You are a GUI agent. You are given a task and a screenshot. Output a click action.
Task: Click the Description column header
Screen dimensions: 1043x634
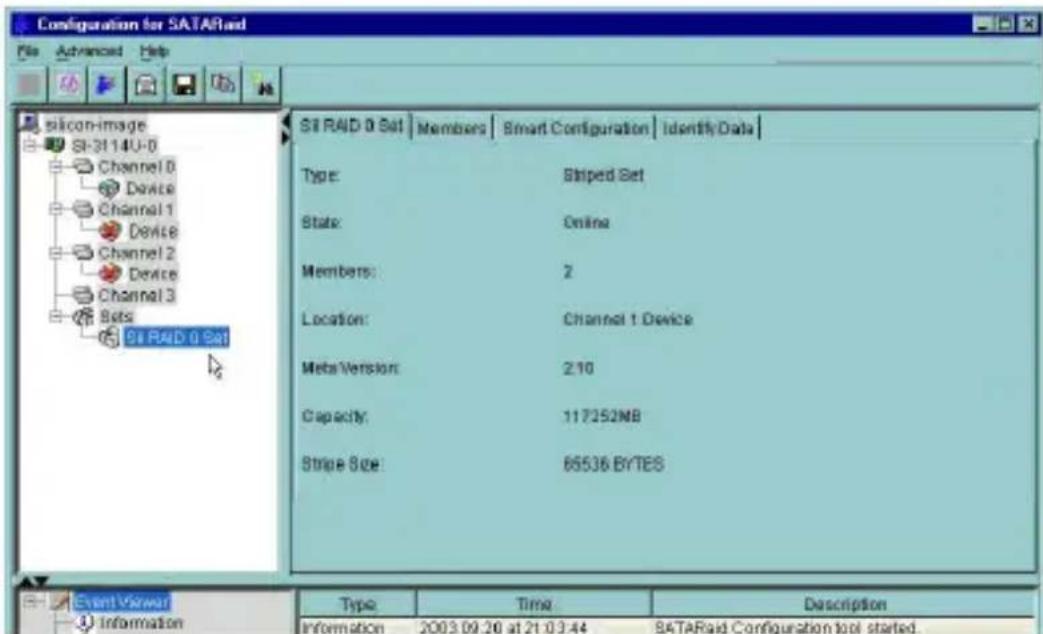(x=845, y=604)
